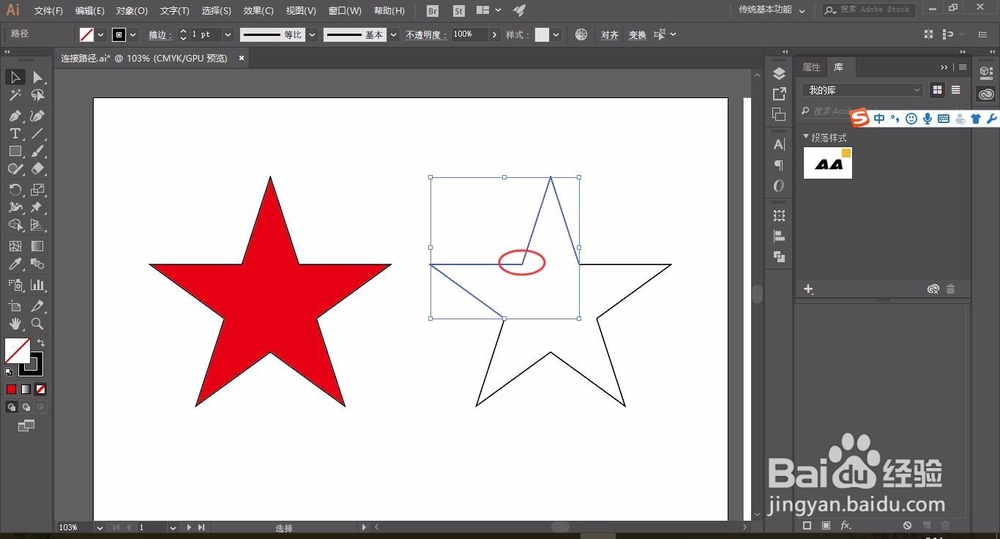Select the Magic Wand tool
The height and width of the screenshot is (539, 1000).
pyautogui.click(x=15, y=96)
